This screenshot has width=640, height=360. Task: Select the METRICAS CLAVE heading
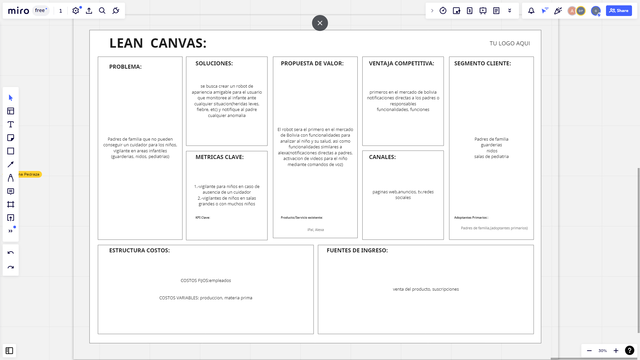pyautogui.click(x=219, y=157)
